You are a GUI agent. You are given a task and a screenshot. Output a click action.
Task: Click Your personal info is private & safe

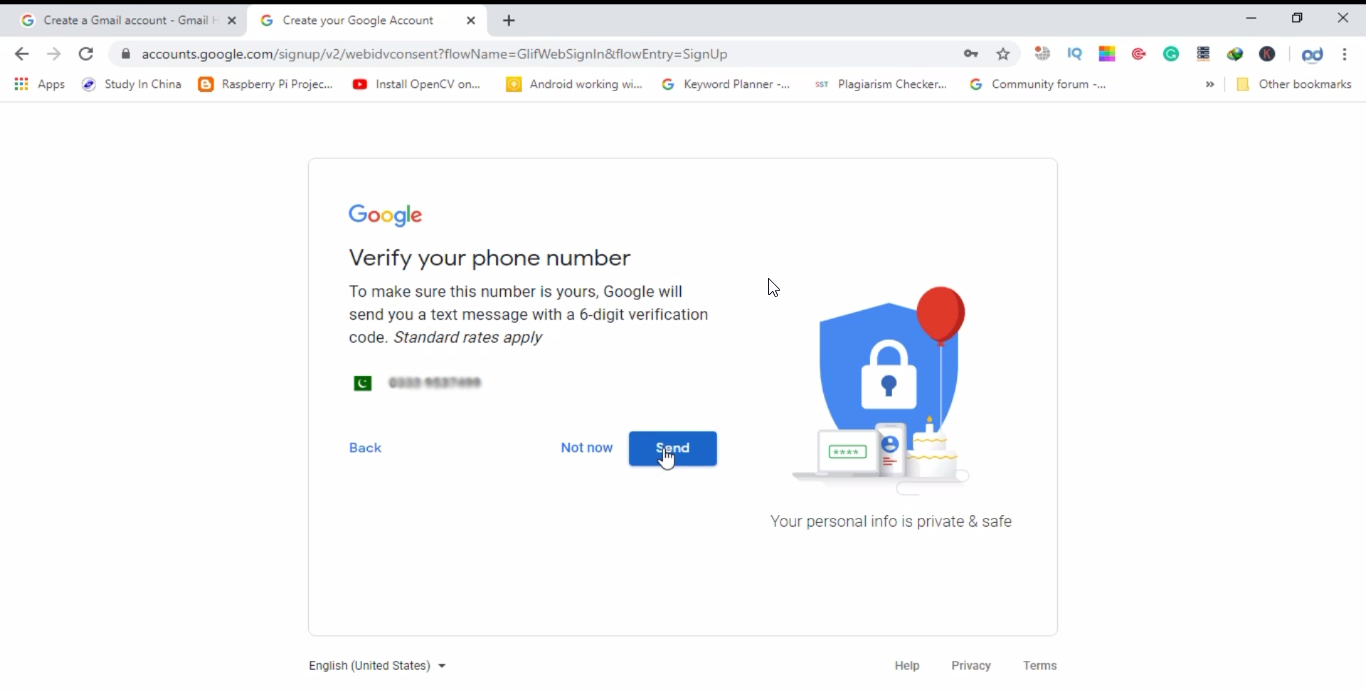(x=891, y=521)
